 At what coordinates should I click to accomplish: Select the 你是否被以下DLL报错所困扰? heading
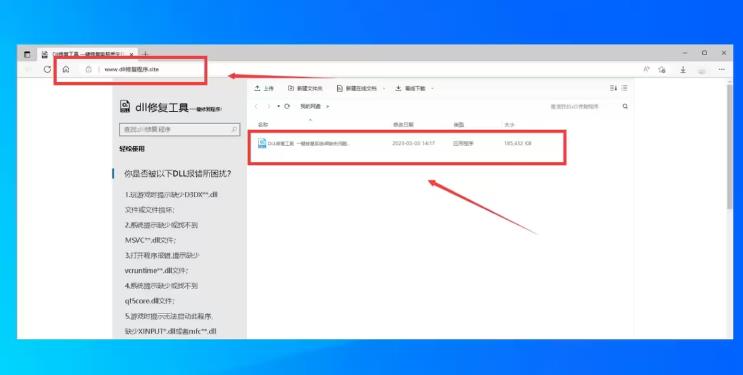(178, 174)
